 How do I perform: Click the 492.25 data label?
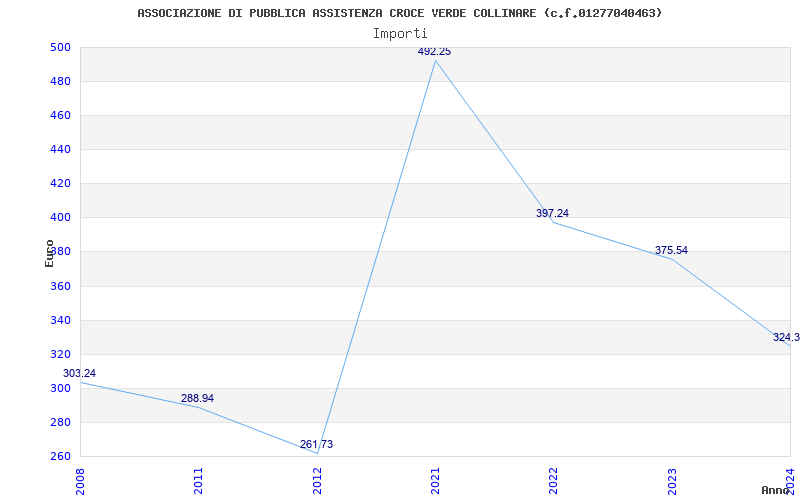(x=434, y=52)
